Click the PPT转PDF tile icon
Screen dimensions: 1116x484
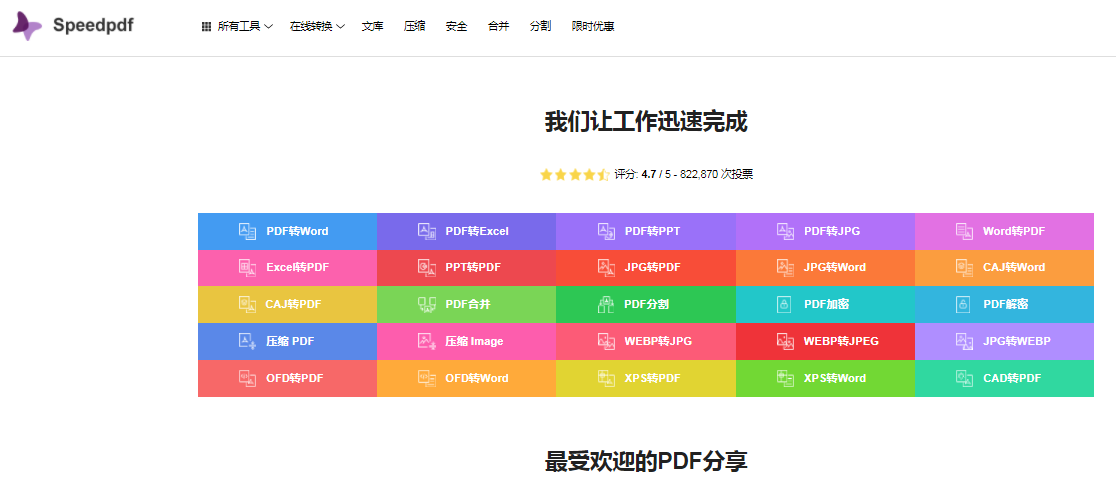pyautogui.click(x=426, y=268)
